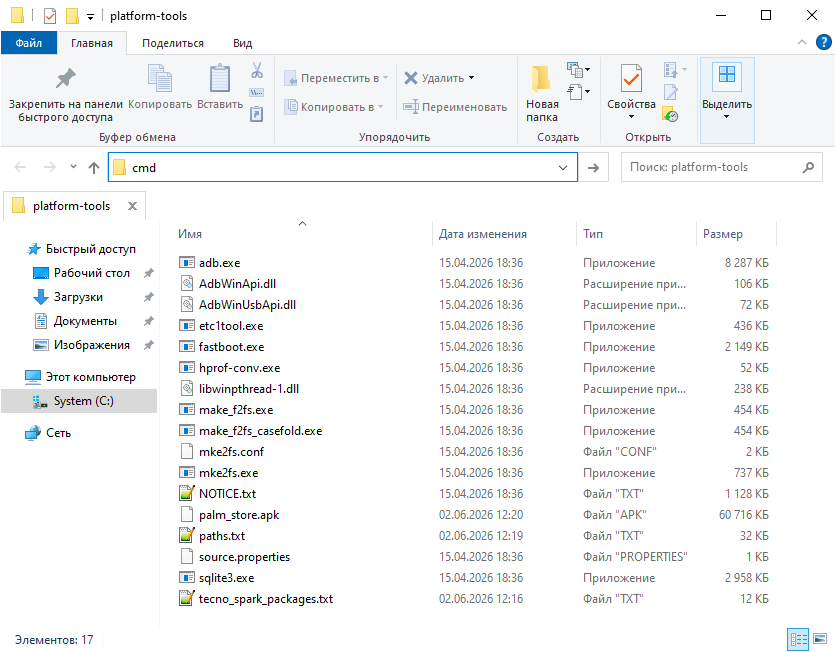Select NOTICE.txt file
The image size is (836, 652).
pyautogui.click(x=227, y=494)
